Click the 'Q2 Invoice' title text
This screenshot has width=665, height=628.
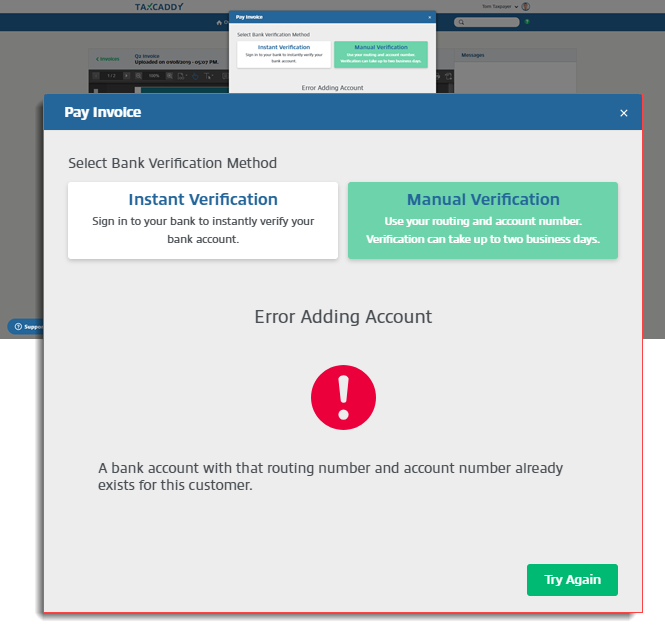pos(147,56)
